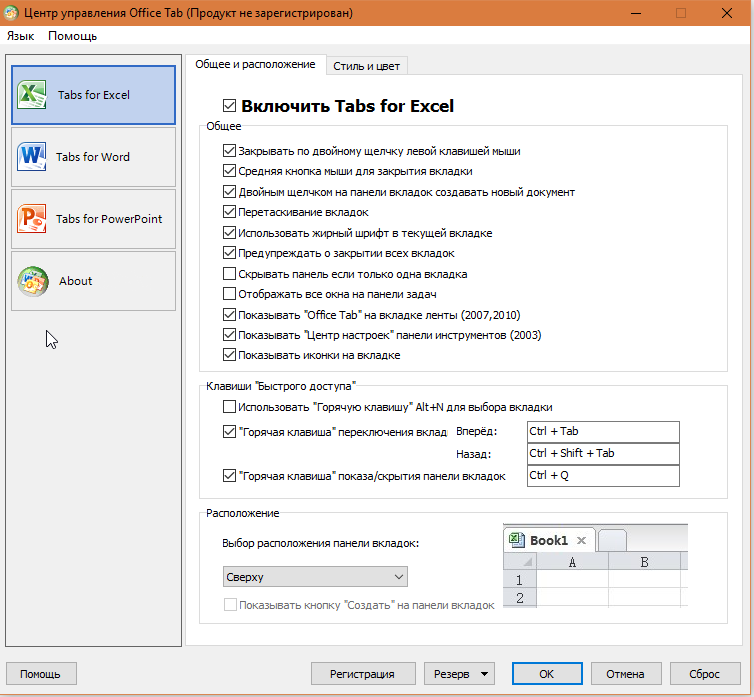Click the Вперёд: label
This screenshot has width=754, height=697.
[x=477, y=431]
